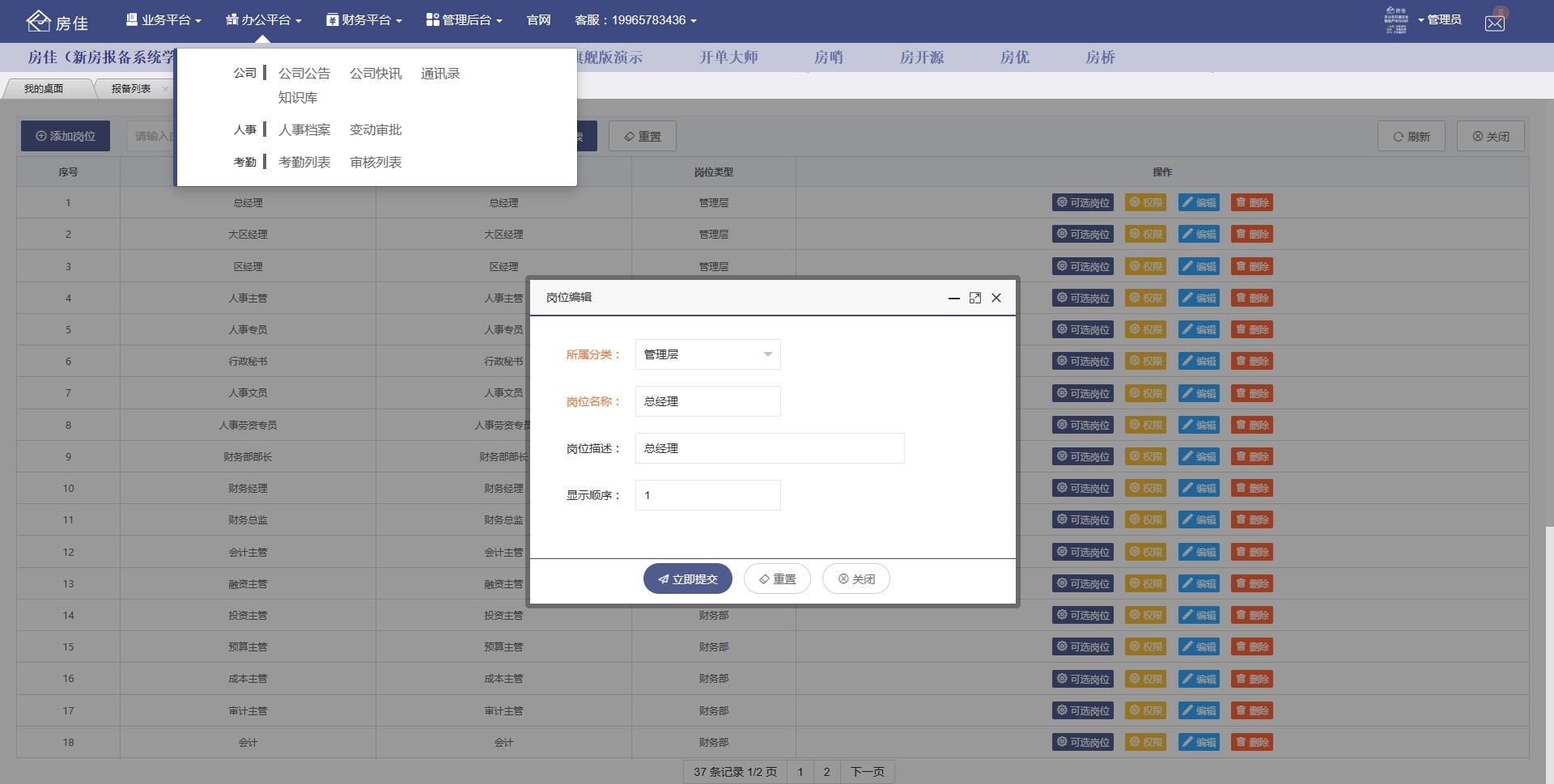The height and width of the screenshot is (784, 1554).
Task: Open the 添加岗位 button with plus icon
Action: point(65,135)
